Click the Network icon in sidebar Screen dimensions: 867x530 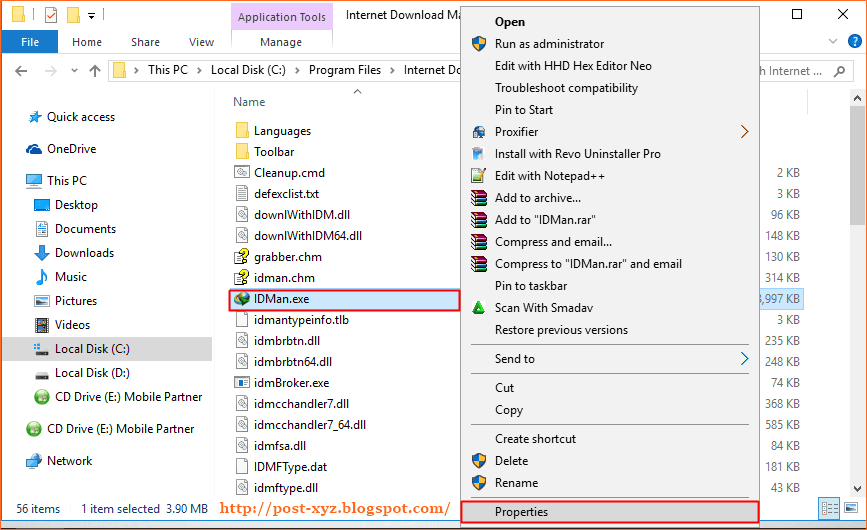(x=34, y=461)
